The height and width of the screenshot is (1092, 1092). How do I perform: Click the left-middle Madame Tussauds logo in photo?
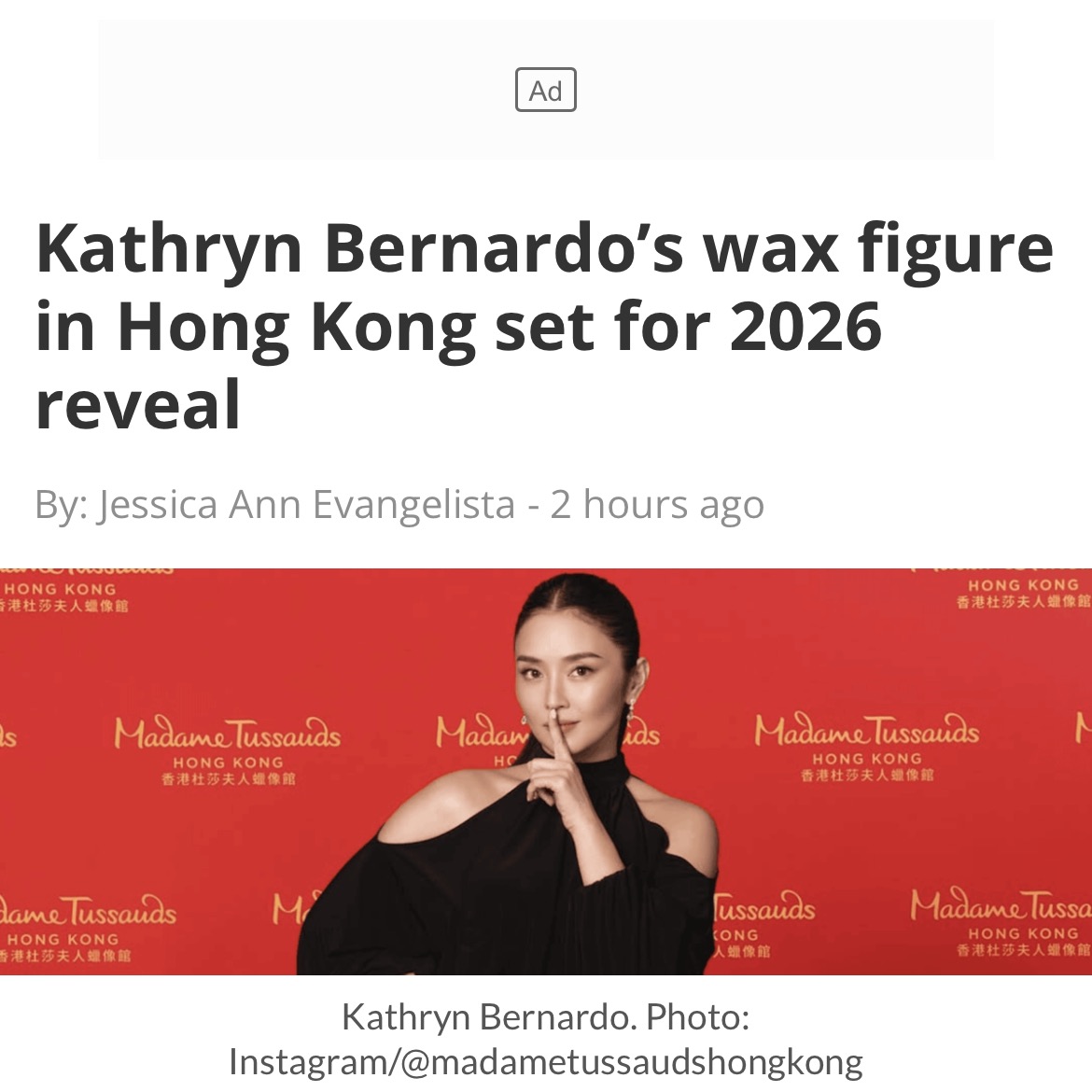point(228,750)
